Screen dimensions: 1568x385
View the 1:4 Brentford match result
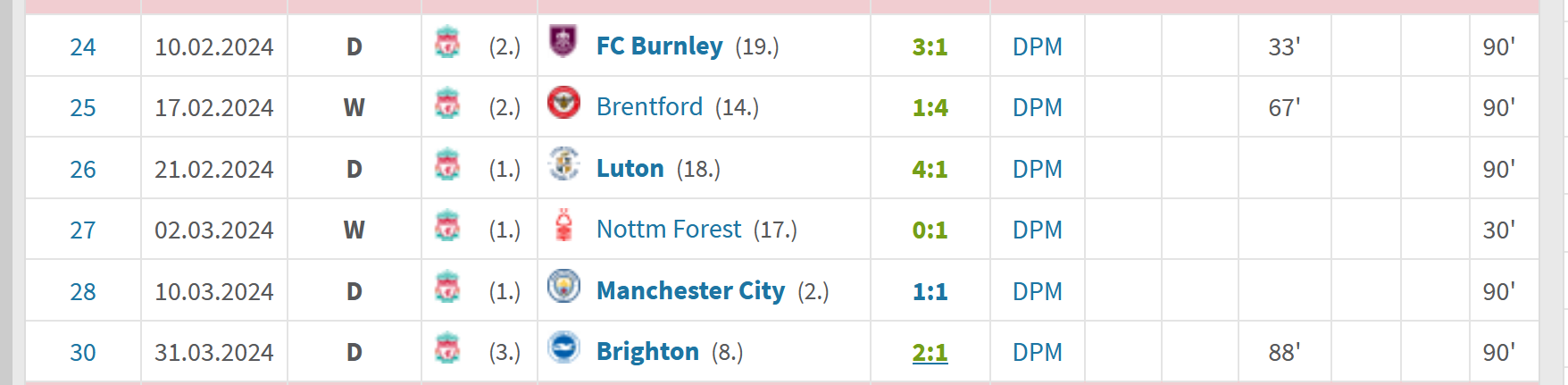[x=930, y=107]
